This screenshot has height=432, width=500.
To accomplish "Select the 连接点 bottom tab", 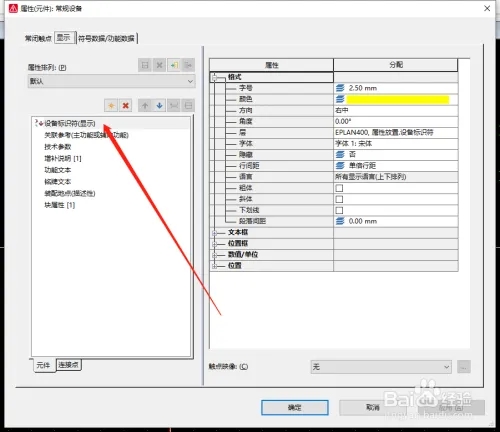I will pos(68,365).
